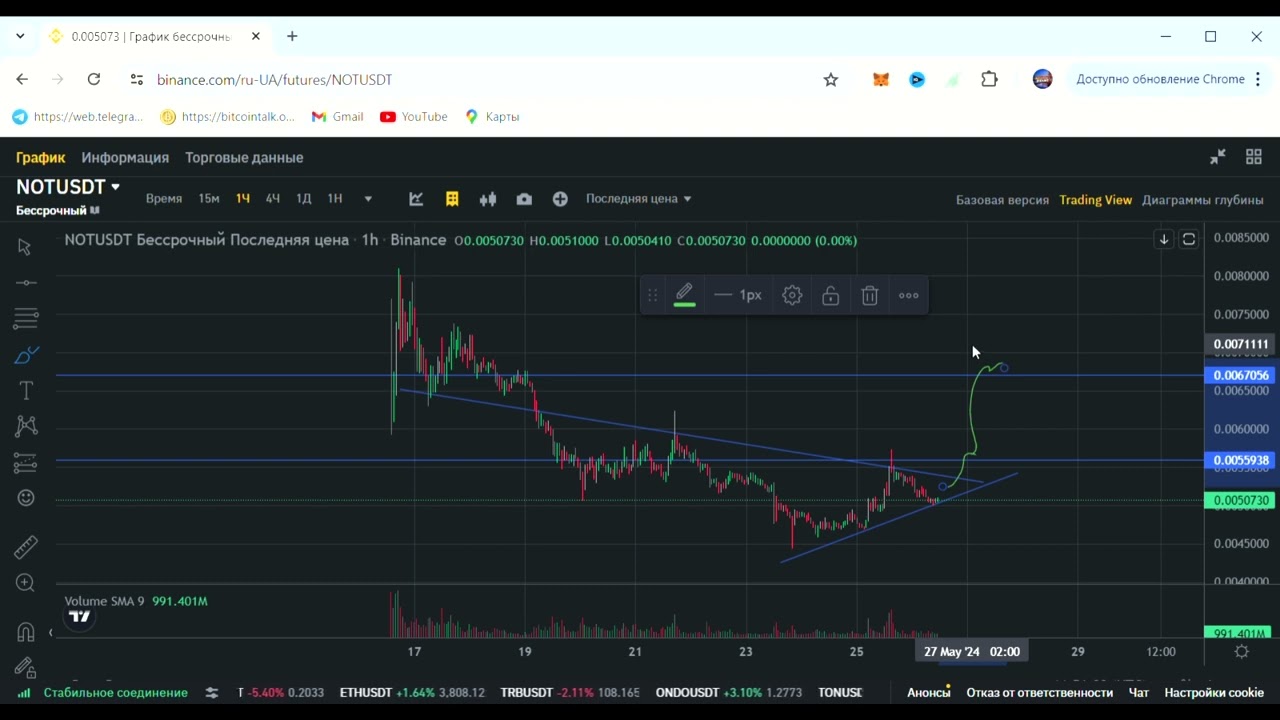Switch to Базовая версия chart

(x=1002, y=200)
